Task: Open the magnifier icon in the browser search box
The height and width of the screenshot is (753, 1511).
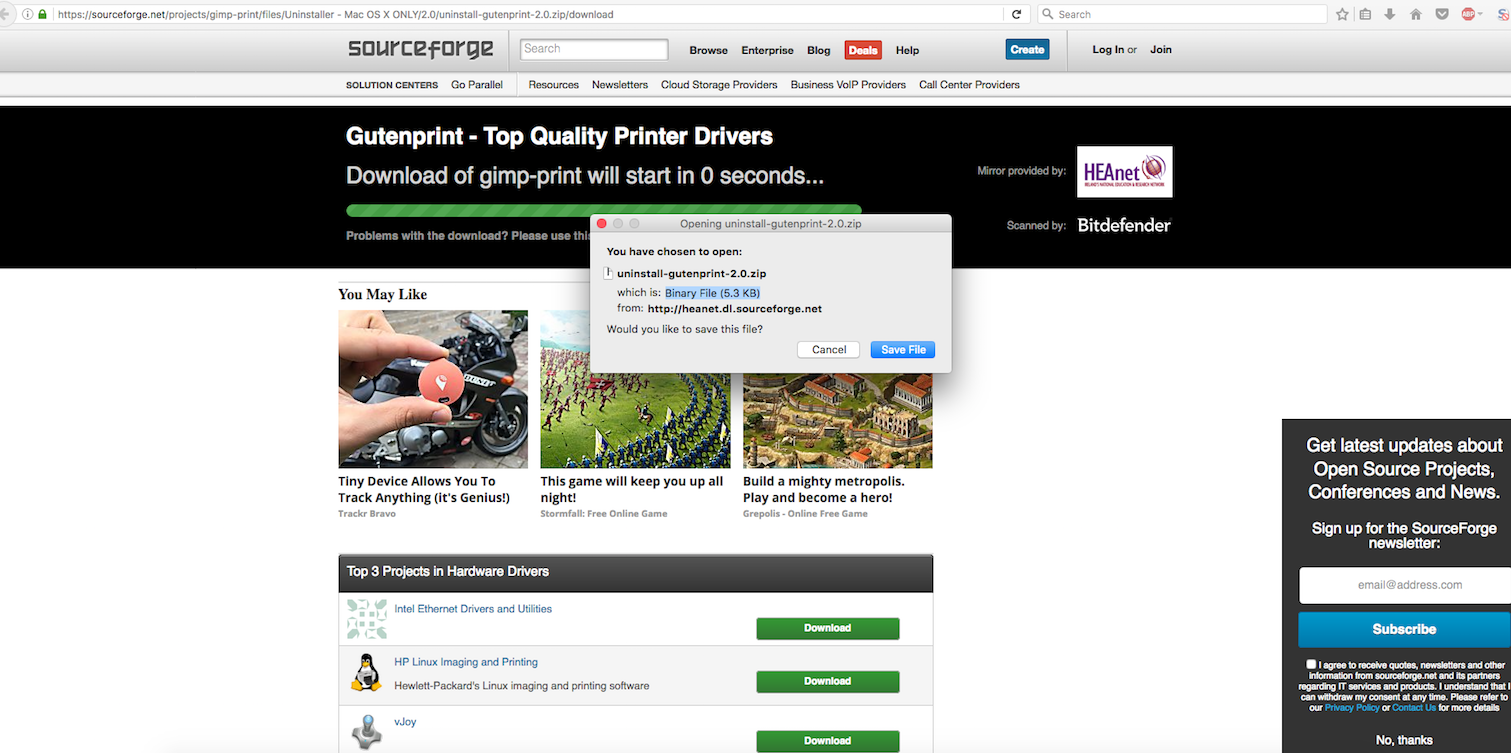Action: [1048, 14]
